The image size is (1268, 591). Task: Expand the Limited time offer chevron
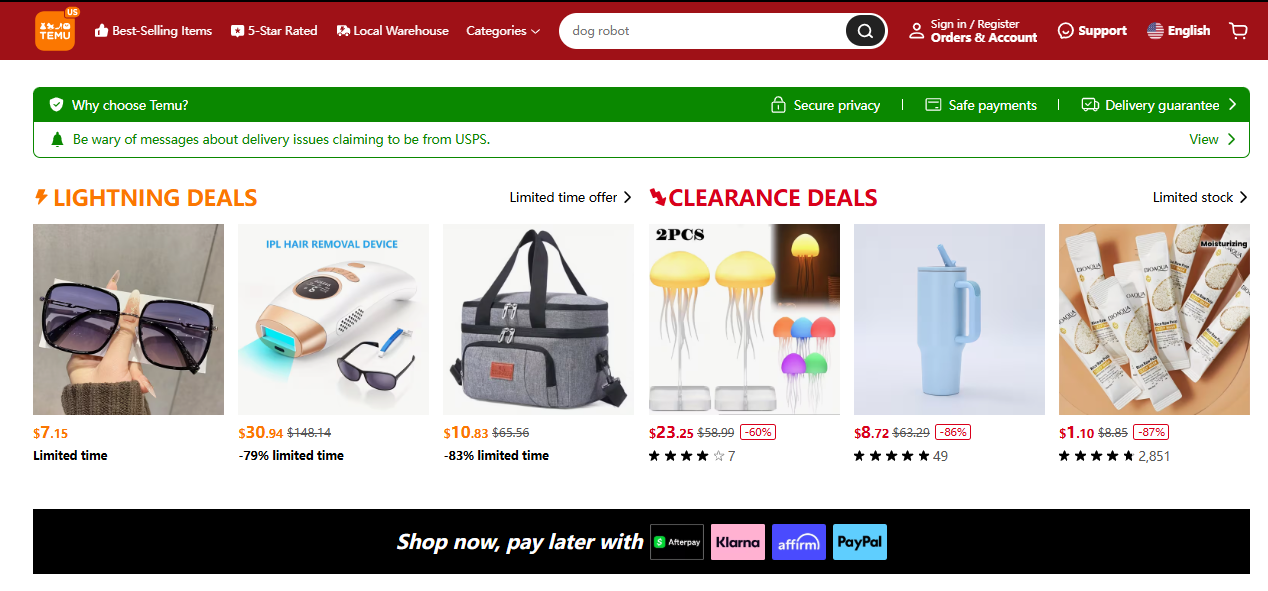pos(627,197)
